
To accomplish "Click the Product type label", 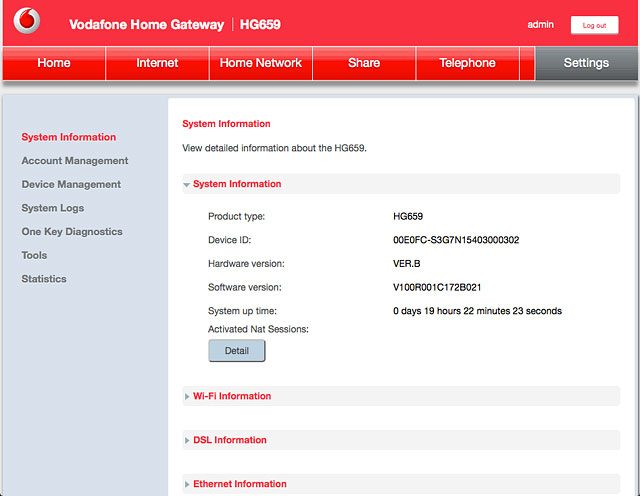I will pos(236,216).
